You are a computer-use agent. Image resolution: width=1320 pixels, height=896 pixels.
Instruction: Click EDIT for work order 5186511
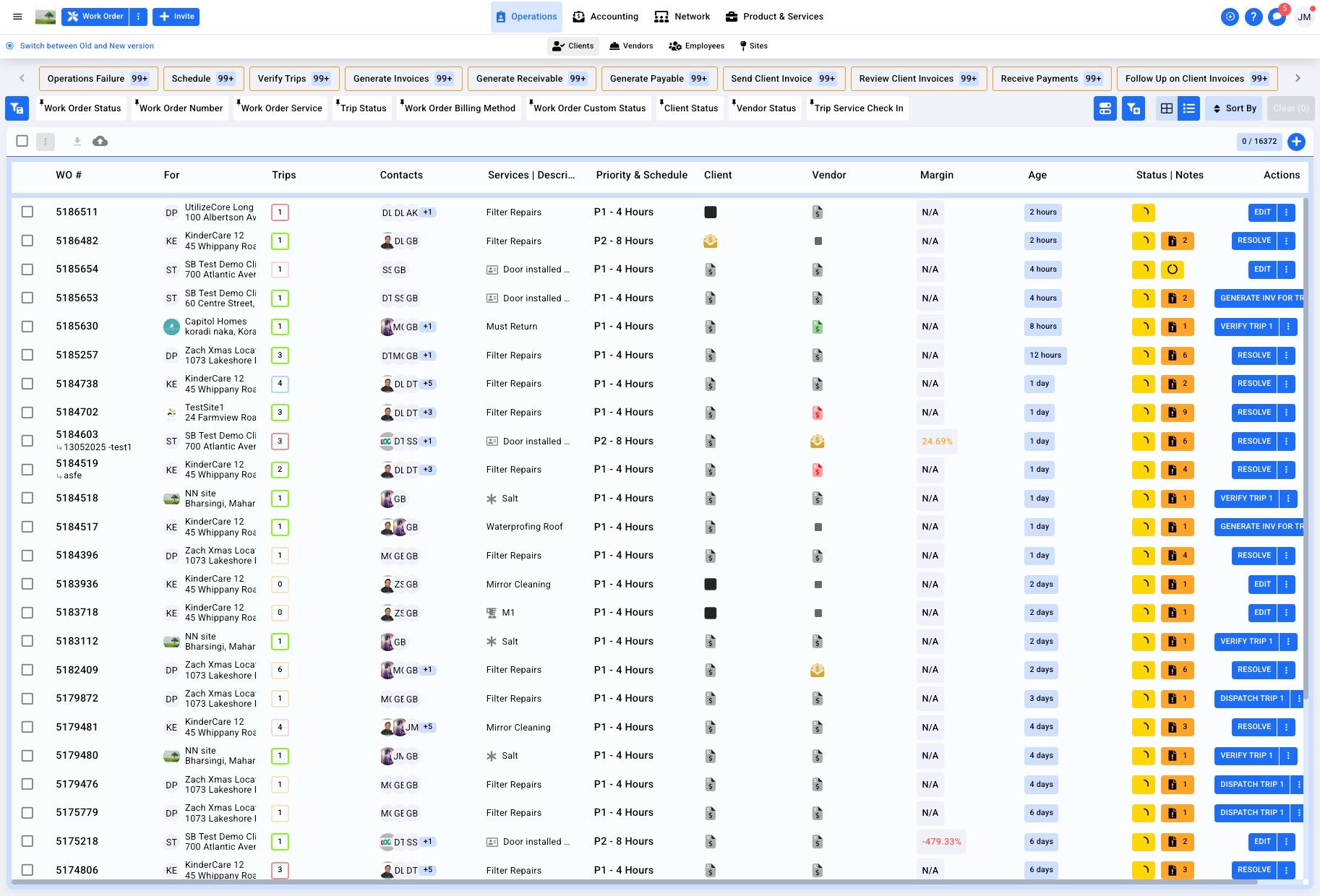point(1262,212)
